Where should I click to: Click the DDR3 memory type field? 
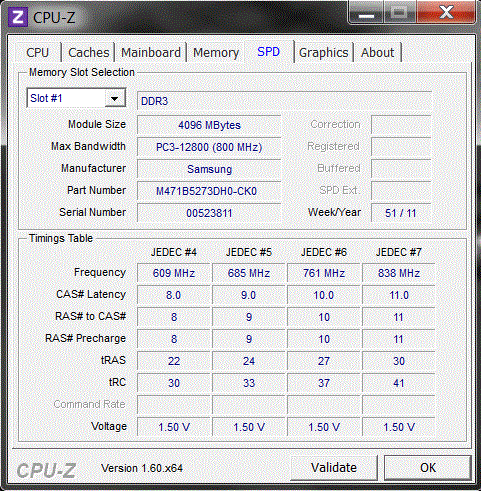[284, 101]
